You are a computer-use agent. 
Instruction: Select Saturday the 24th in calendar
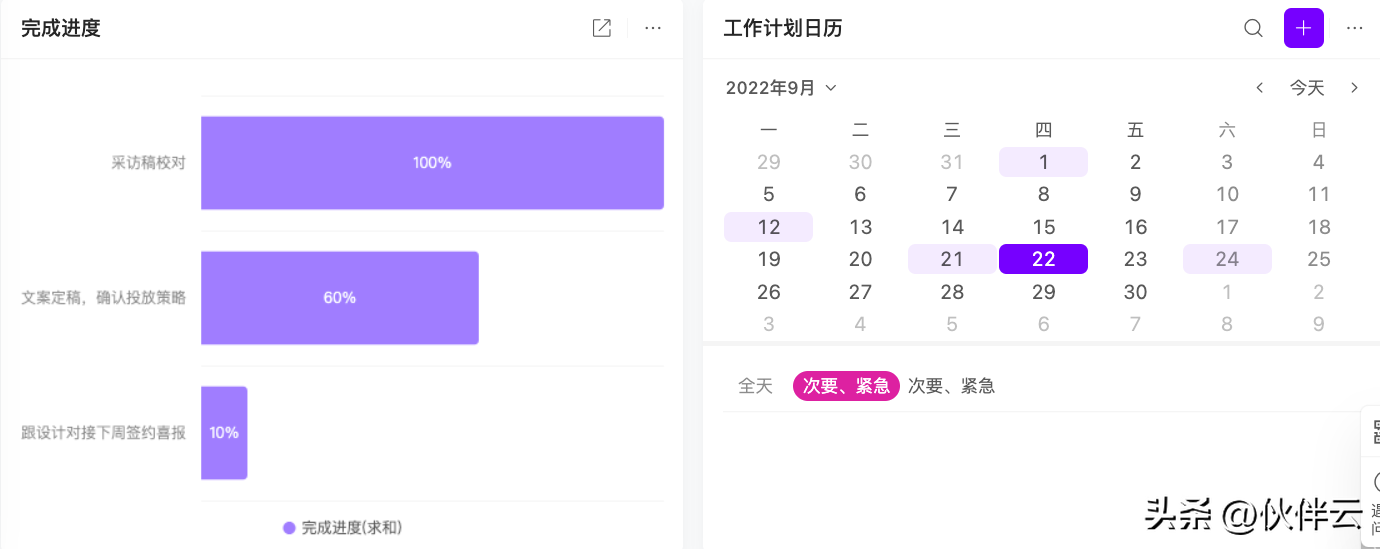[x=1227, y=259]
